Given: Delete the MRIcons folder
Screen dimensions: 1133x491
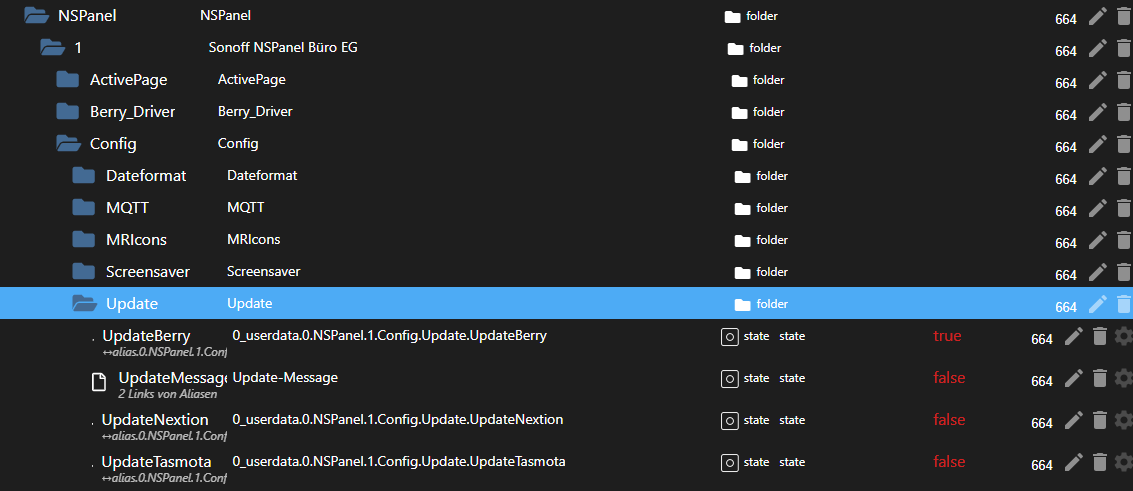Looking at the screenshot, I should 1123,240.
